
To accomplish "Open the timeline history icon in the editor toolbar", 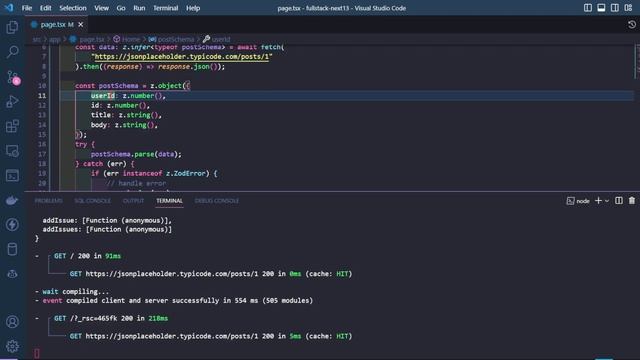I will (x=631, y=24).
